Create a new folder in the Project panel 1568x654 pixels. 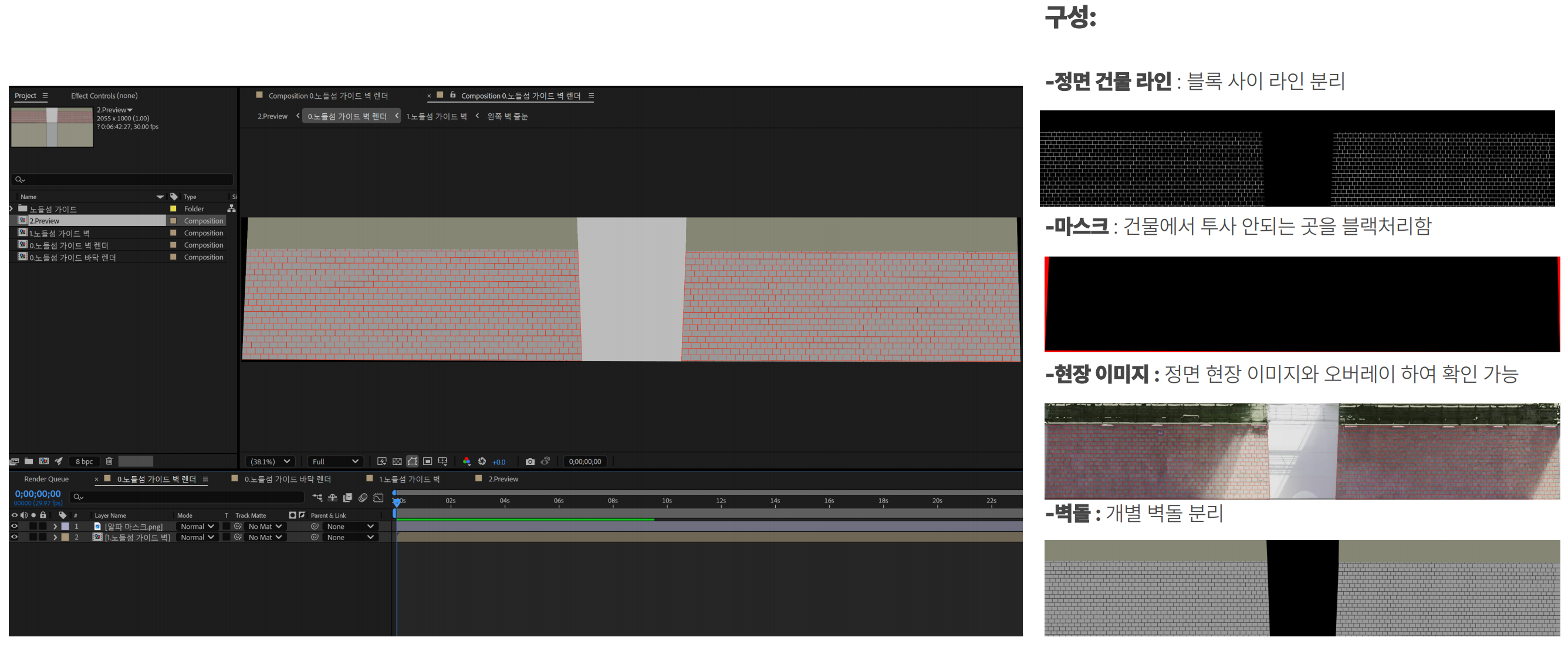(29, 461)
